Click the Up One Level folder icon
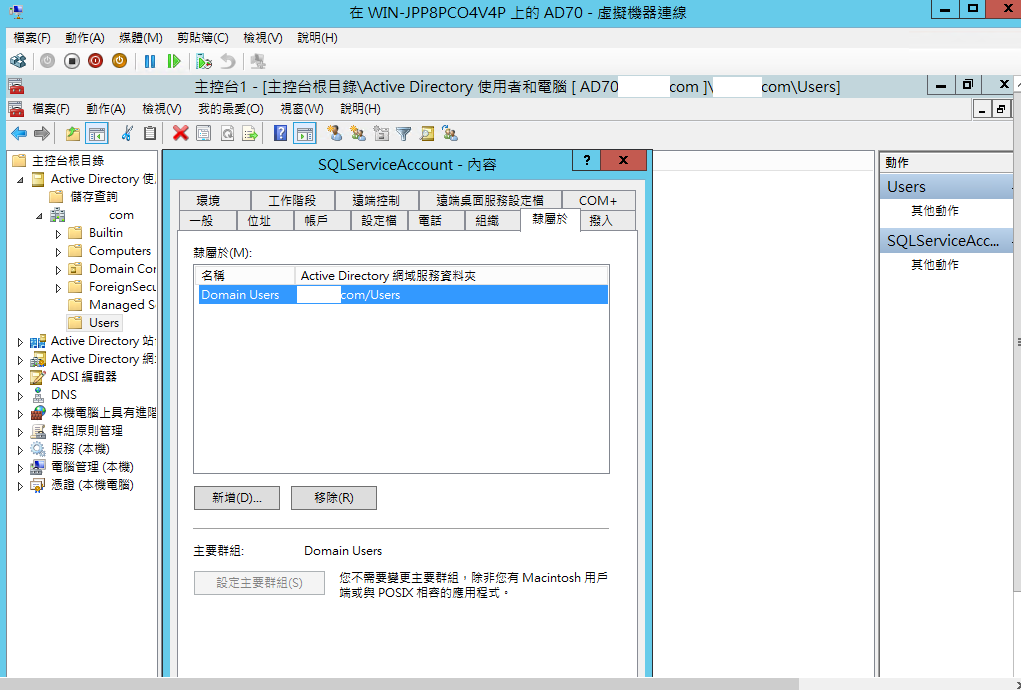 [x=73, y=133]
